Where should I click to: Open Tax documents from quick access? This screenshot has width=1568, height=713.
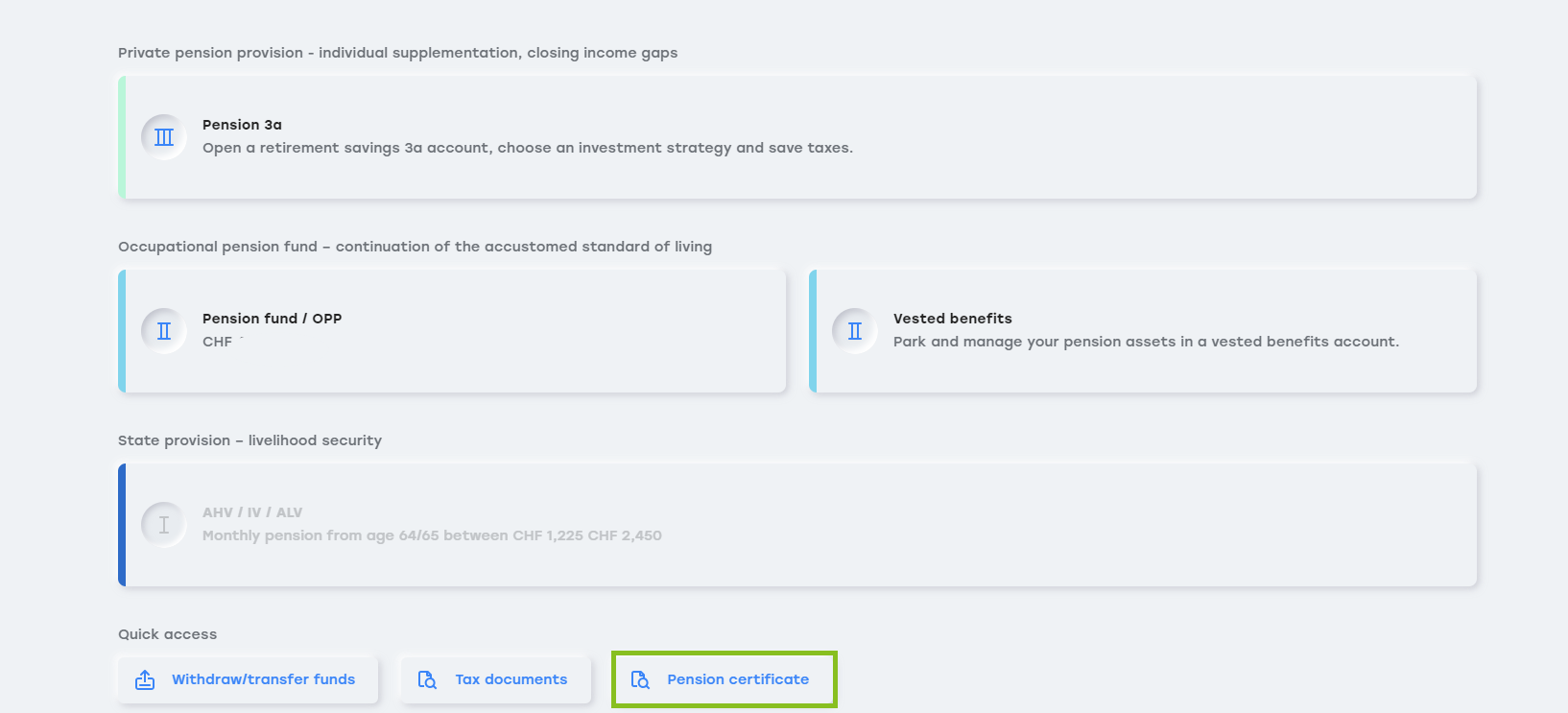[x=511, y=679]
